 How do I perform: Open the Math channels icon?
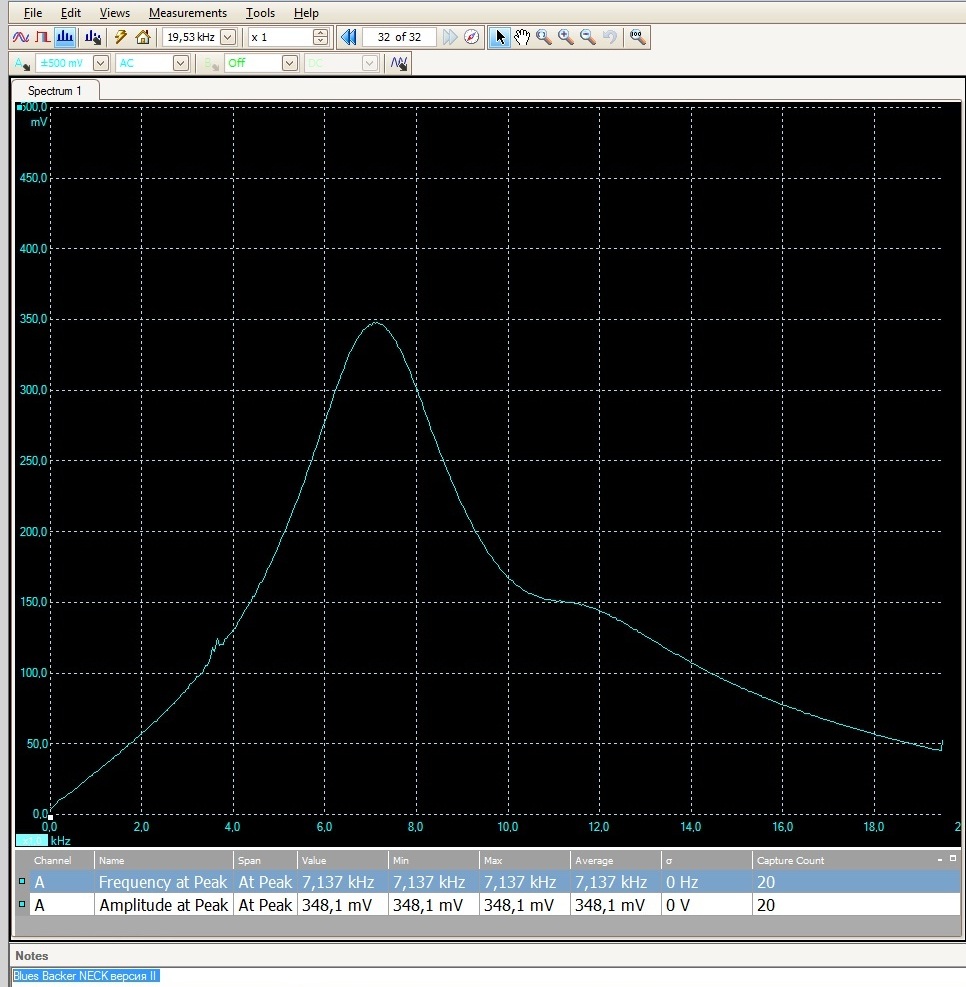[x=398, y=63]
